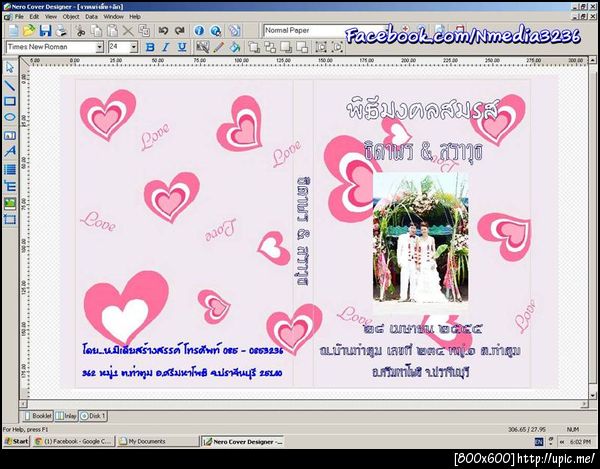Switch to the Booklet tab
600x469 pixels.
(38, 416)
